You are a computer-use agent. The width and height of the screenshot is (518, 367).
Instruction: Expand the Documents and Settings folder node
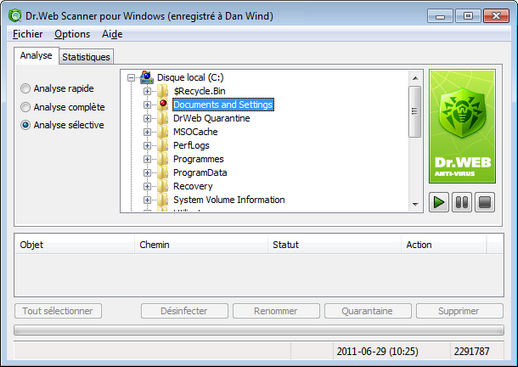pyautogui.click(x=147, y=105)
